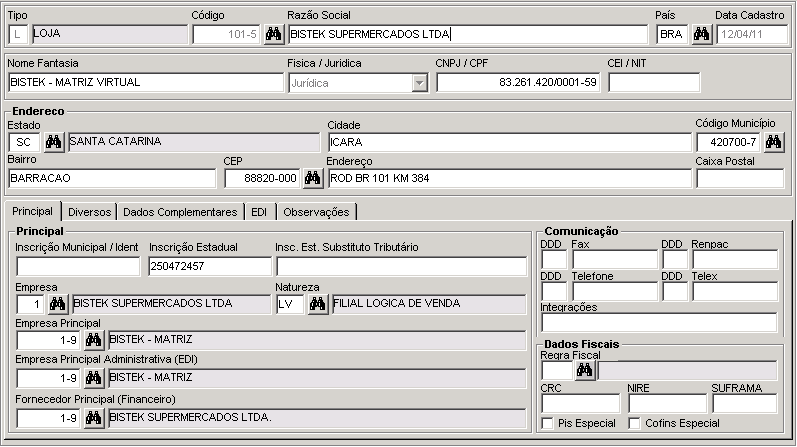Open Dados Complementares tab

(180, 212)
